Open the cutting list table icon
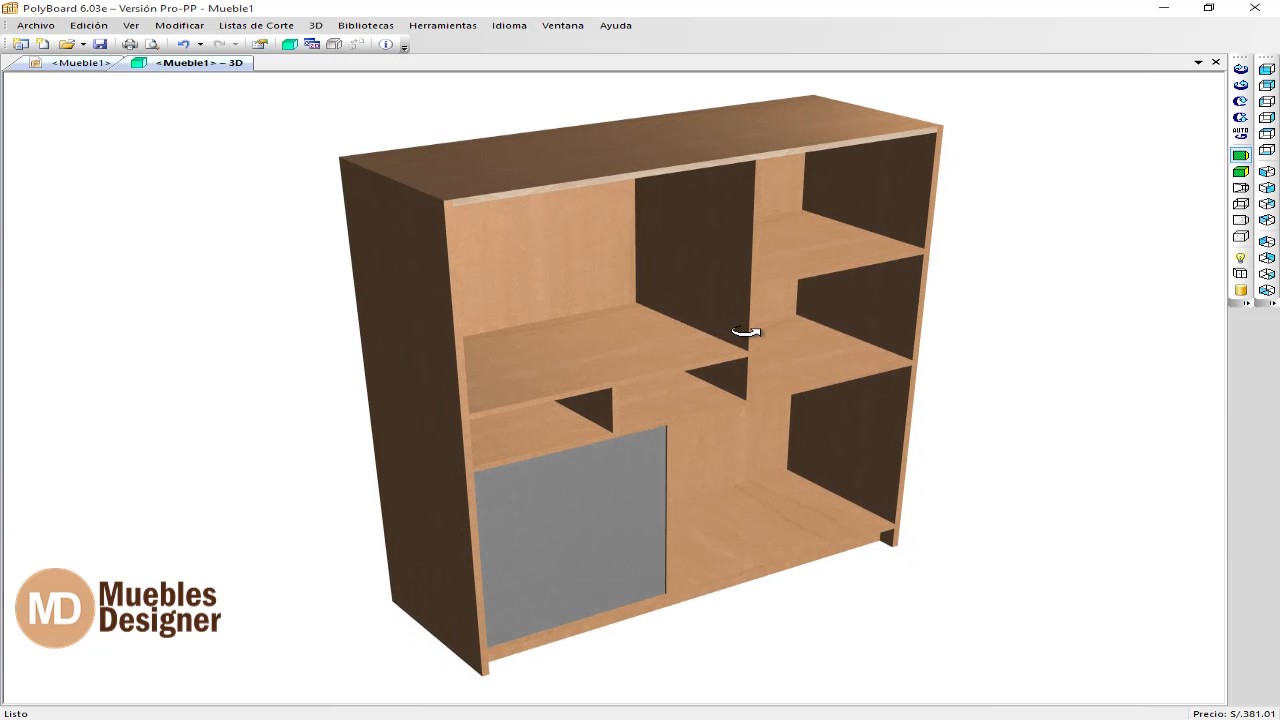Screen dimensions: 1280x720 tap(312, 44)
